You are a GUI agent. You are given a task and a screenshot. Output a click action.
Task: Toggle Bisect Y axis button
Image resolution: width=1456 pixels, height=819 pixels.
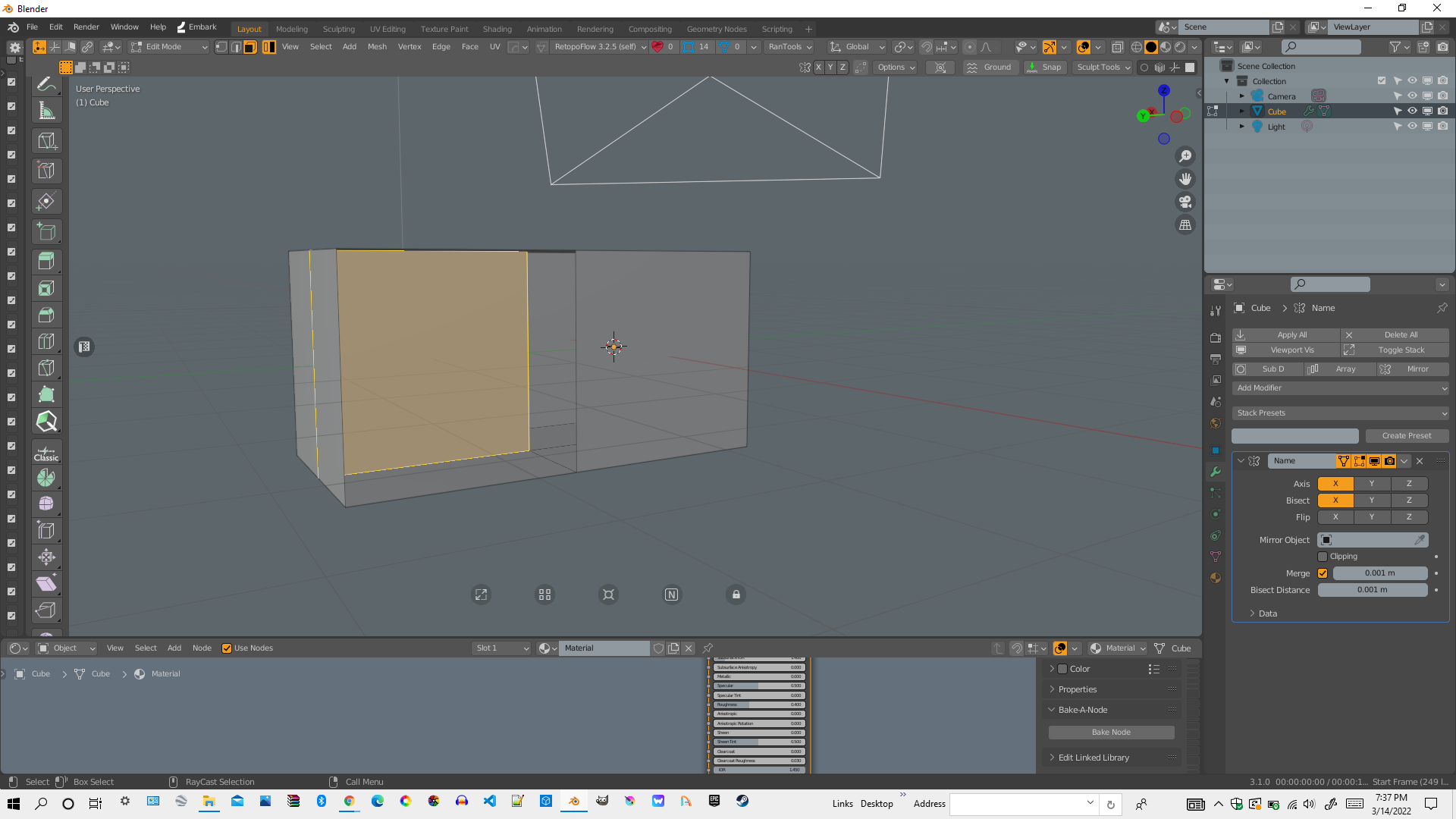[1372, 500]
